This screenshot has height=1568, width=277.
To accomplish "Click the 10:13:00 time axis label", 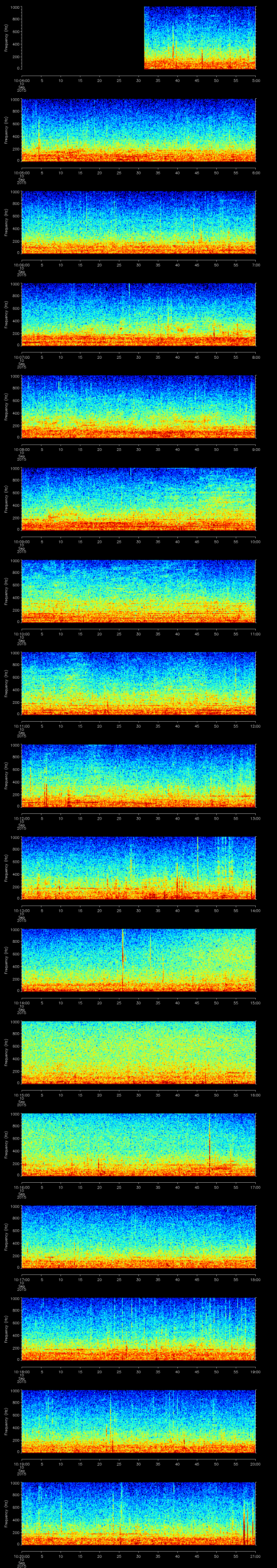I will (x=21, y=910).
